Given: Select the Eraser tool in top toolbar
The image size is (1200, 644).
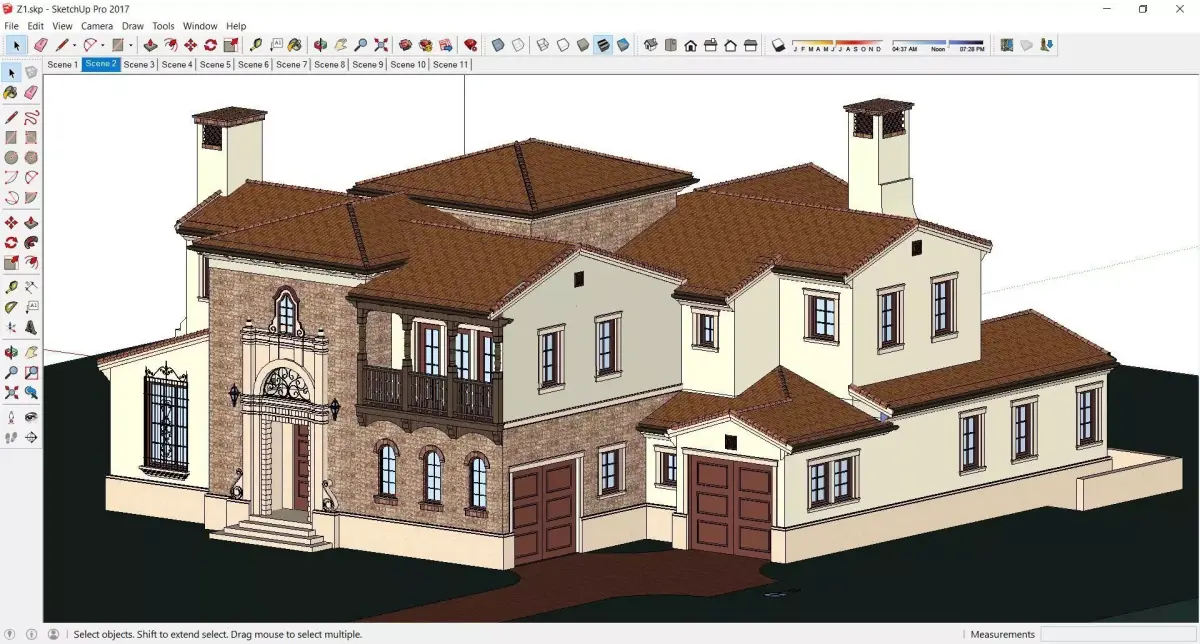Looking at the screenshot, I should click(40, 45).
